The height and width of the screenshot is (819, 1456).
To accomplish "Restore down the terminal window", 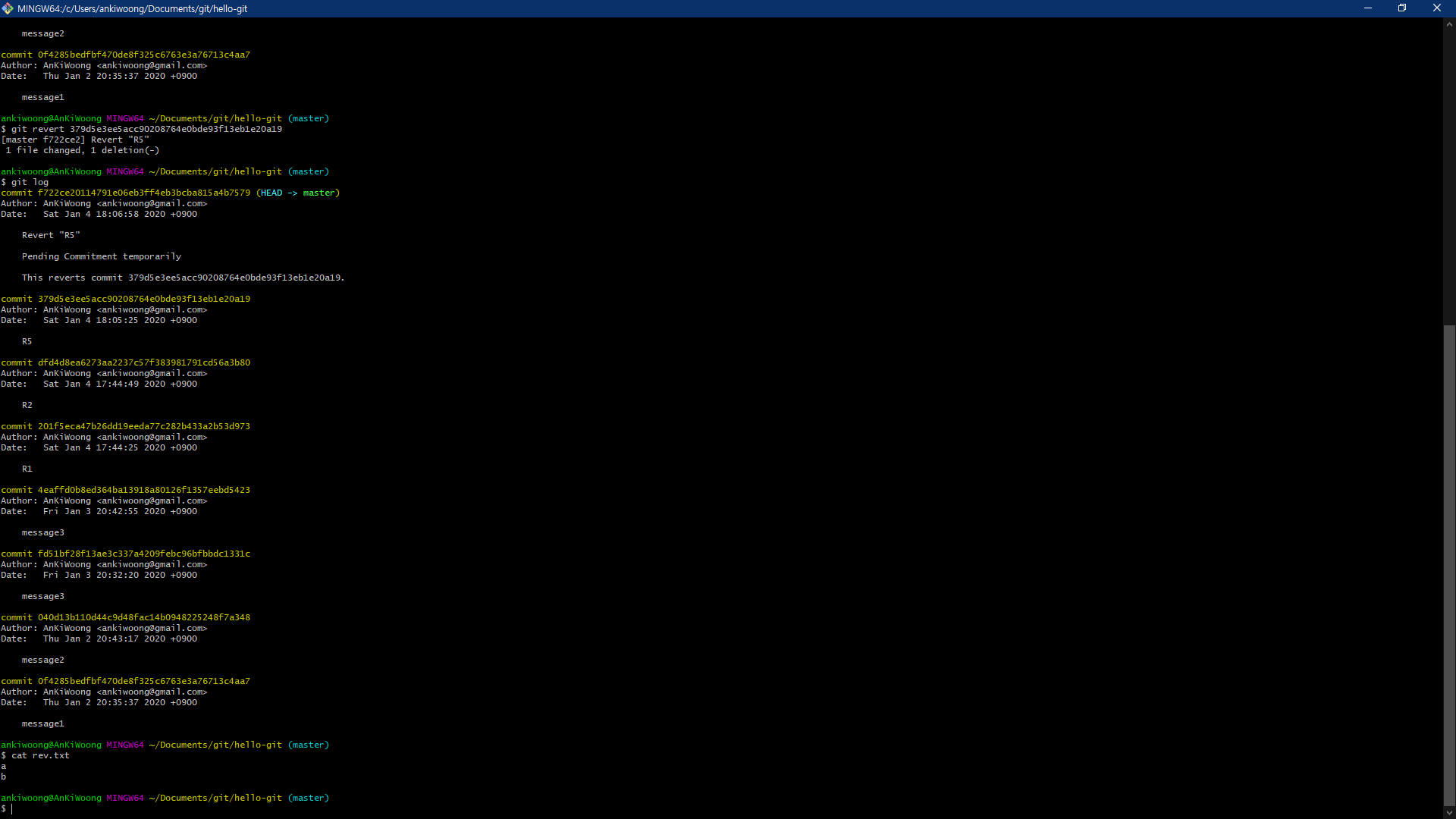I will click(x=1402, y=8).
